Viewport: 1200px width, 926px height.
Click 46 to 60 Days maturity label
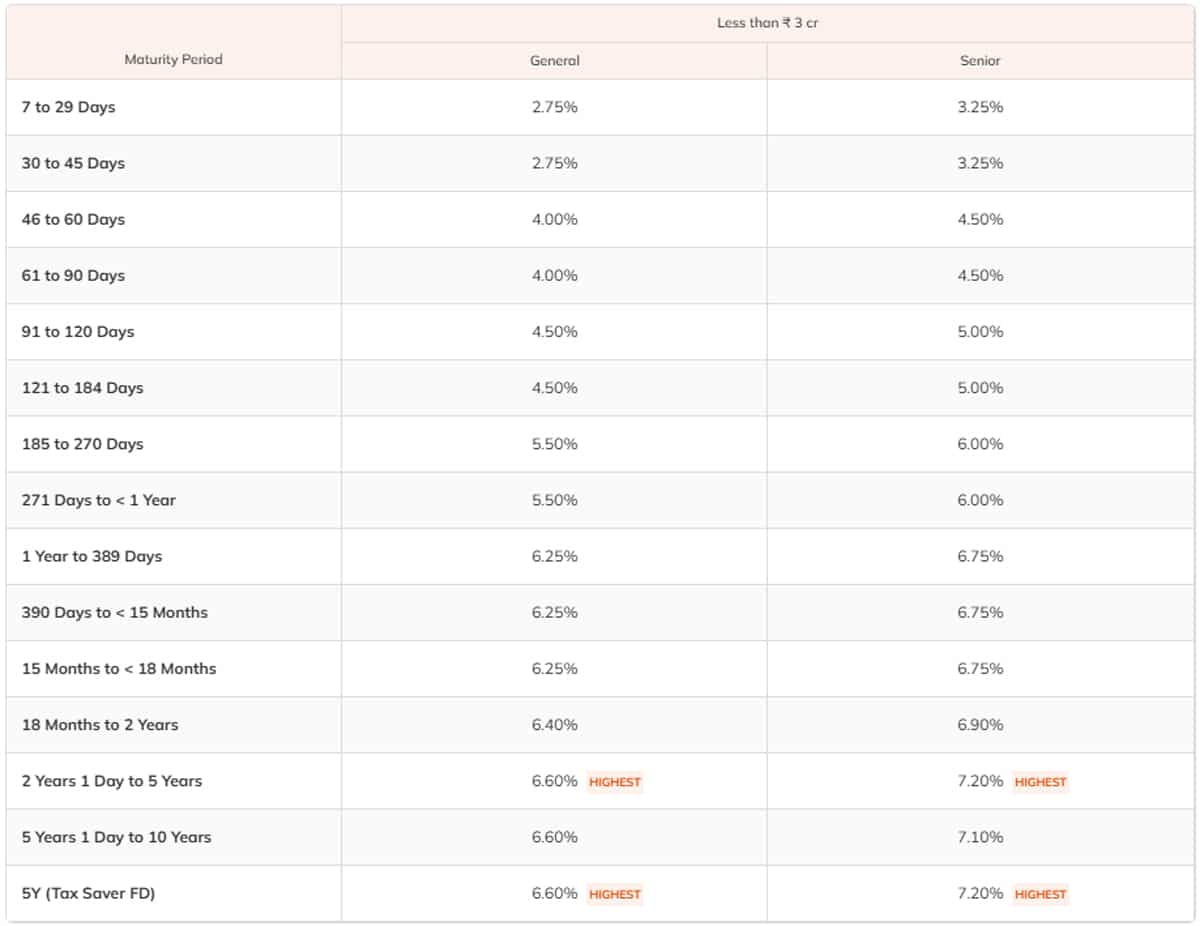point(73,219)
